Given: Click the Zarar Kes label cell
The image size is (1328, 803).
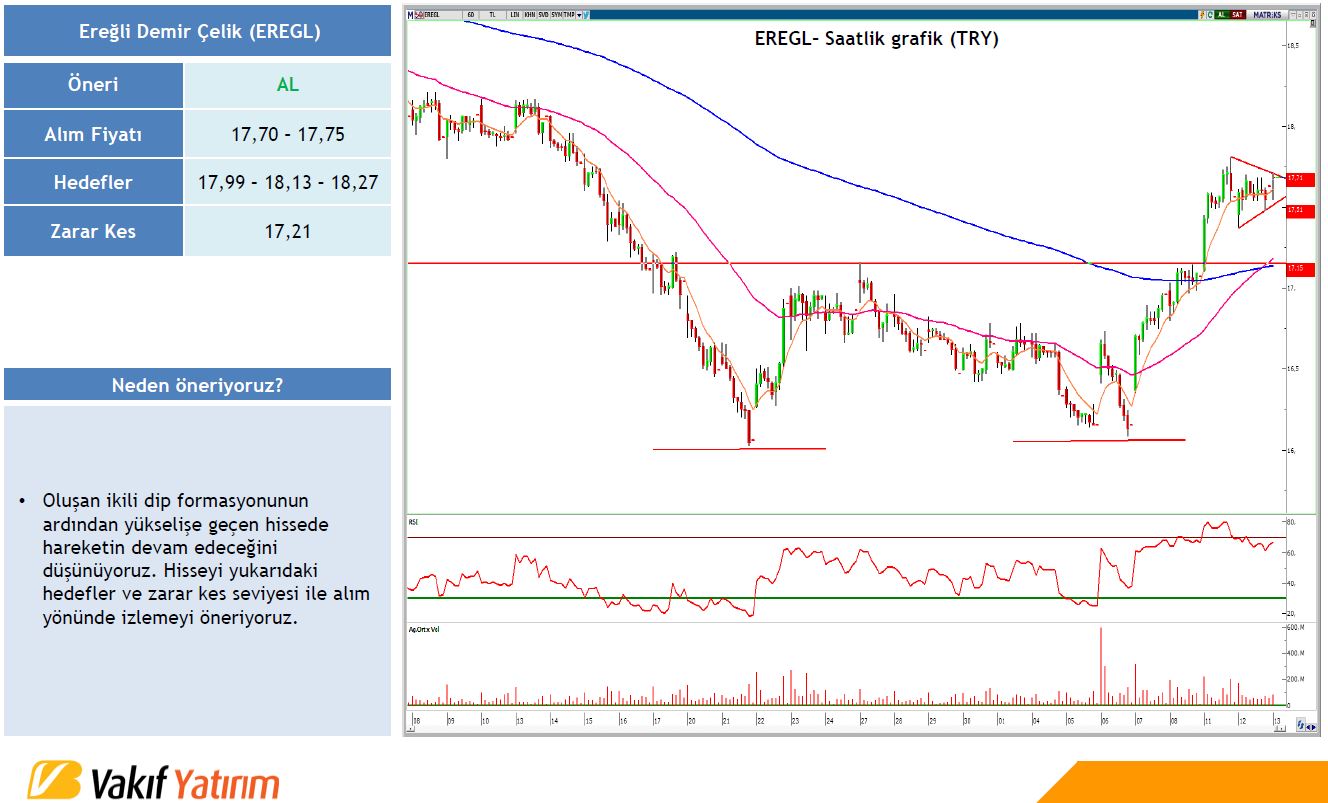Looking at the screenshot, I should tap(93, 231).
